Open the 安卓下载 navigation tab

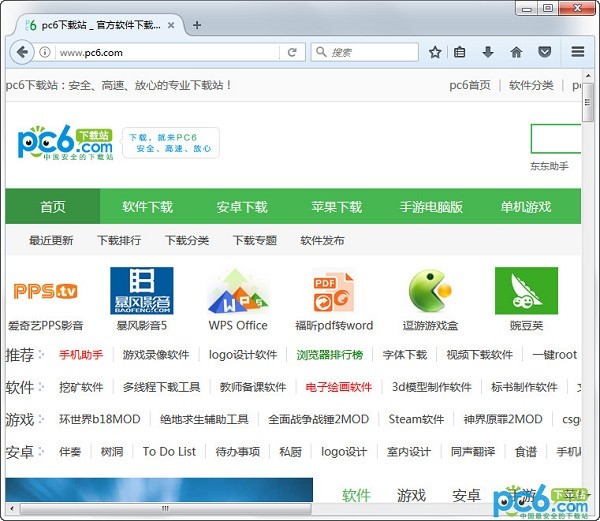[242, 207]
